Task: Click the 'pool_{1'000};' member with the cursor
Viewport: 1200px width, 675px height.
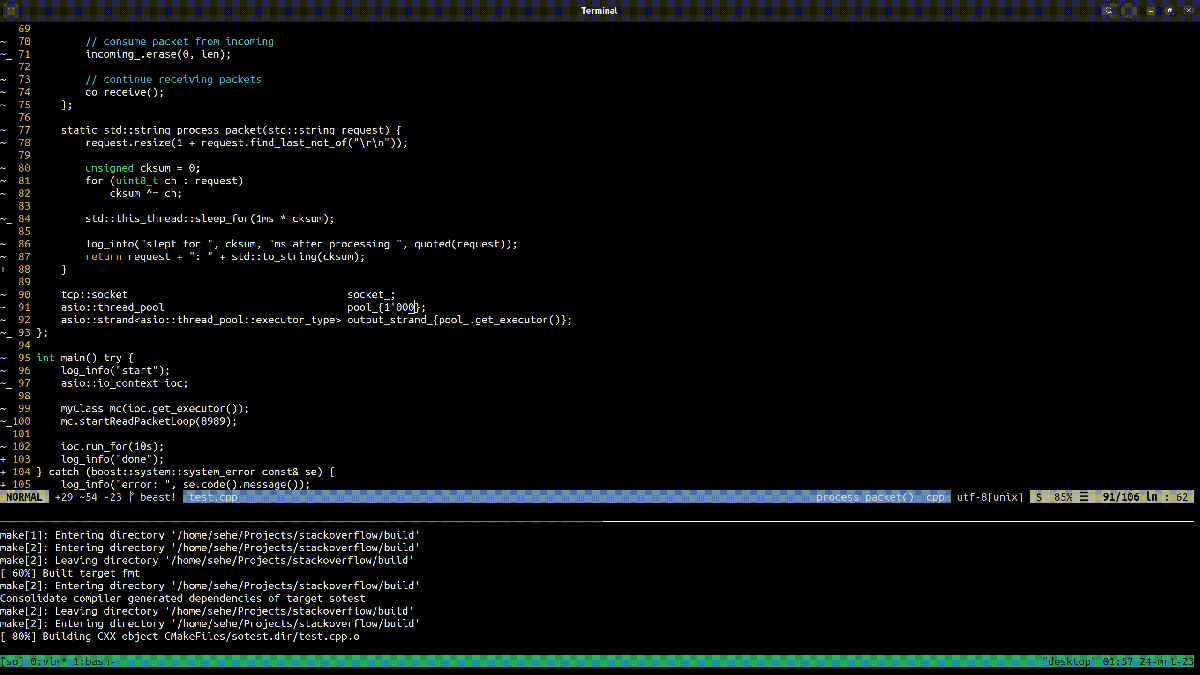Action: point(387,308)
